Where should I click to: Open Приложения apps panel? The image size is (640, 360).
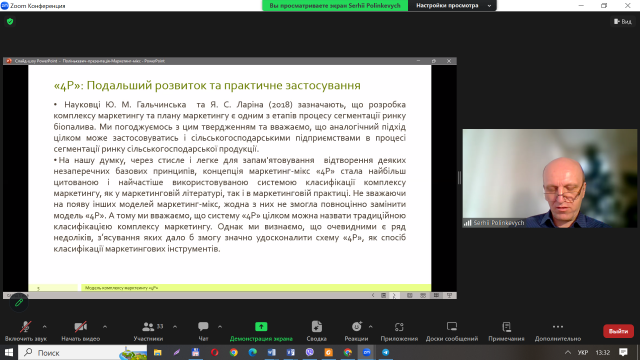(x=399, y=331)
